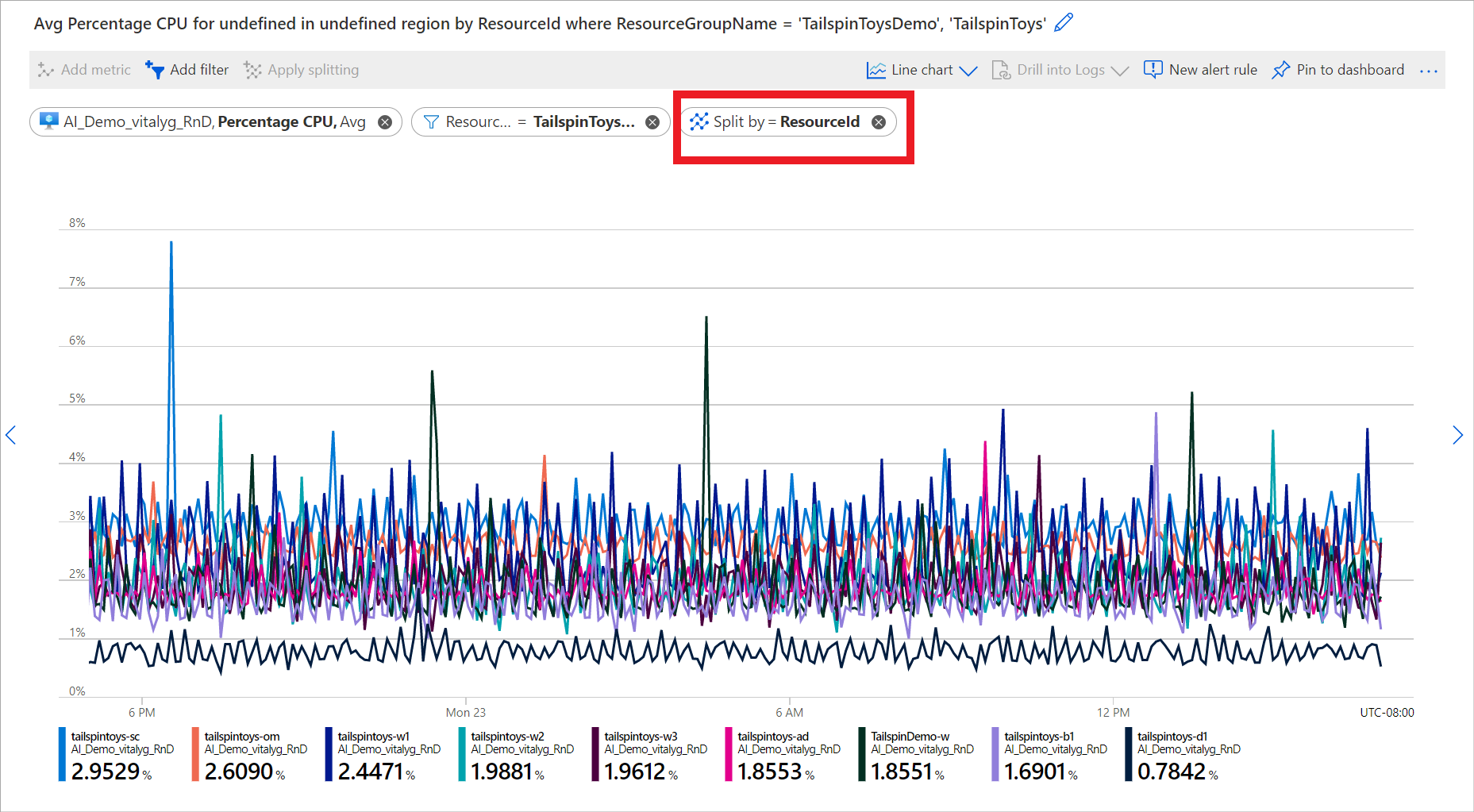This screenshot has height=812, width=1474.
Task: Click the tailspintoys-om orange color bar
Action: click(196, 752)
